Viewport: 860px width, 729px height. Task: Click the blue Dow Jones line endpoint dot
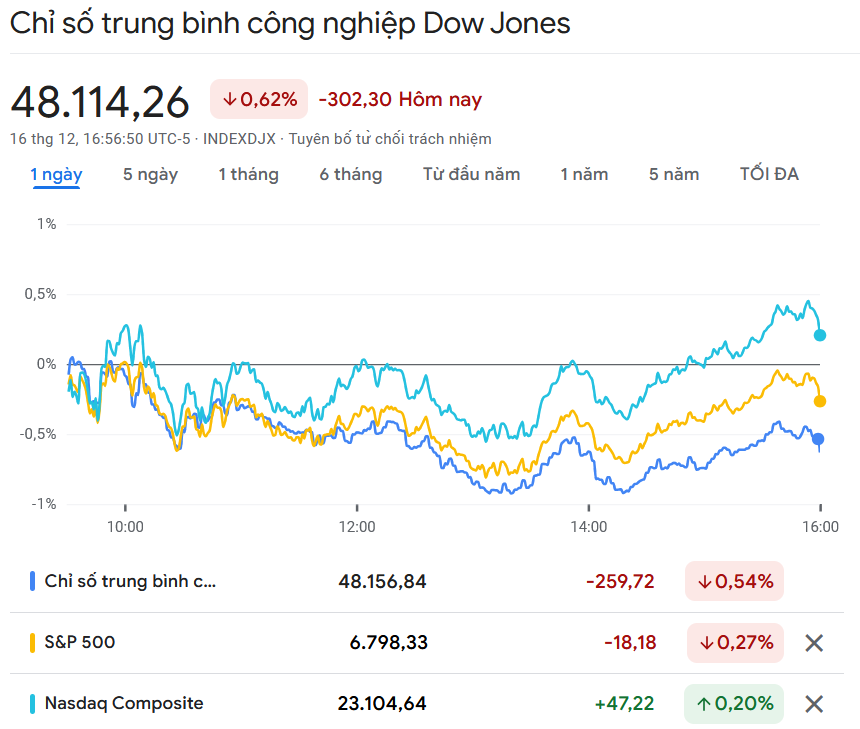coord(819,439)
